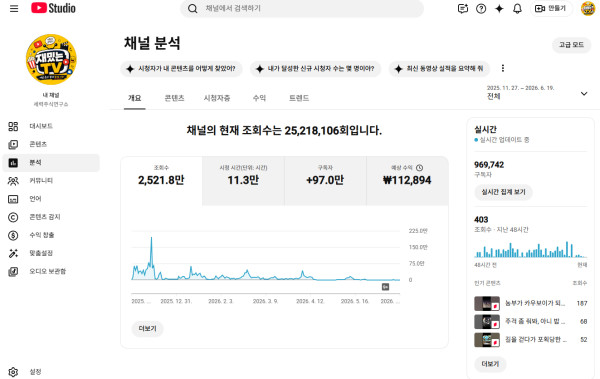Open the help question mark icon
The width and height of the screenshot is (600, 379).
(481, 8)
